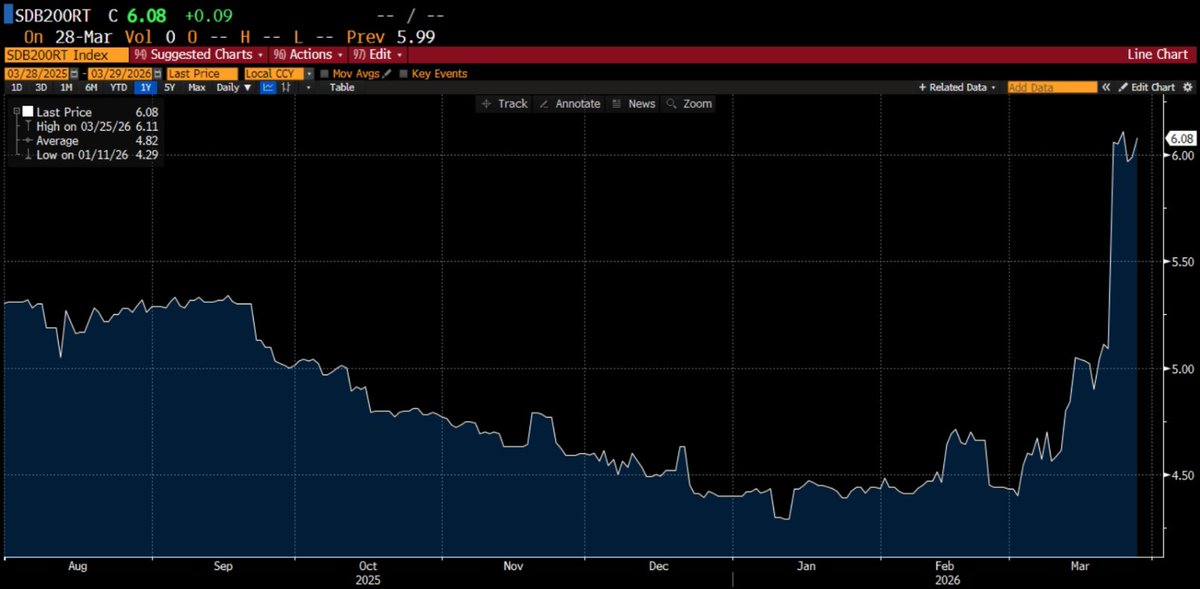Select the YTD time range
The height and width of the screenshot is (589, 1200).
click(x=118, y=88)
